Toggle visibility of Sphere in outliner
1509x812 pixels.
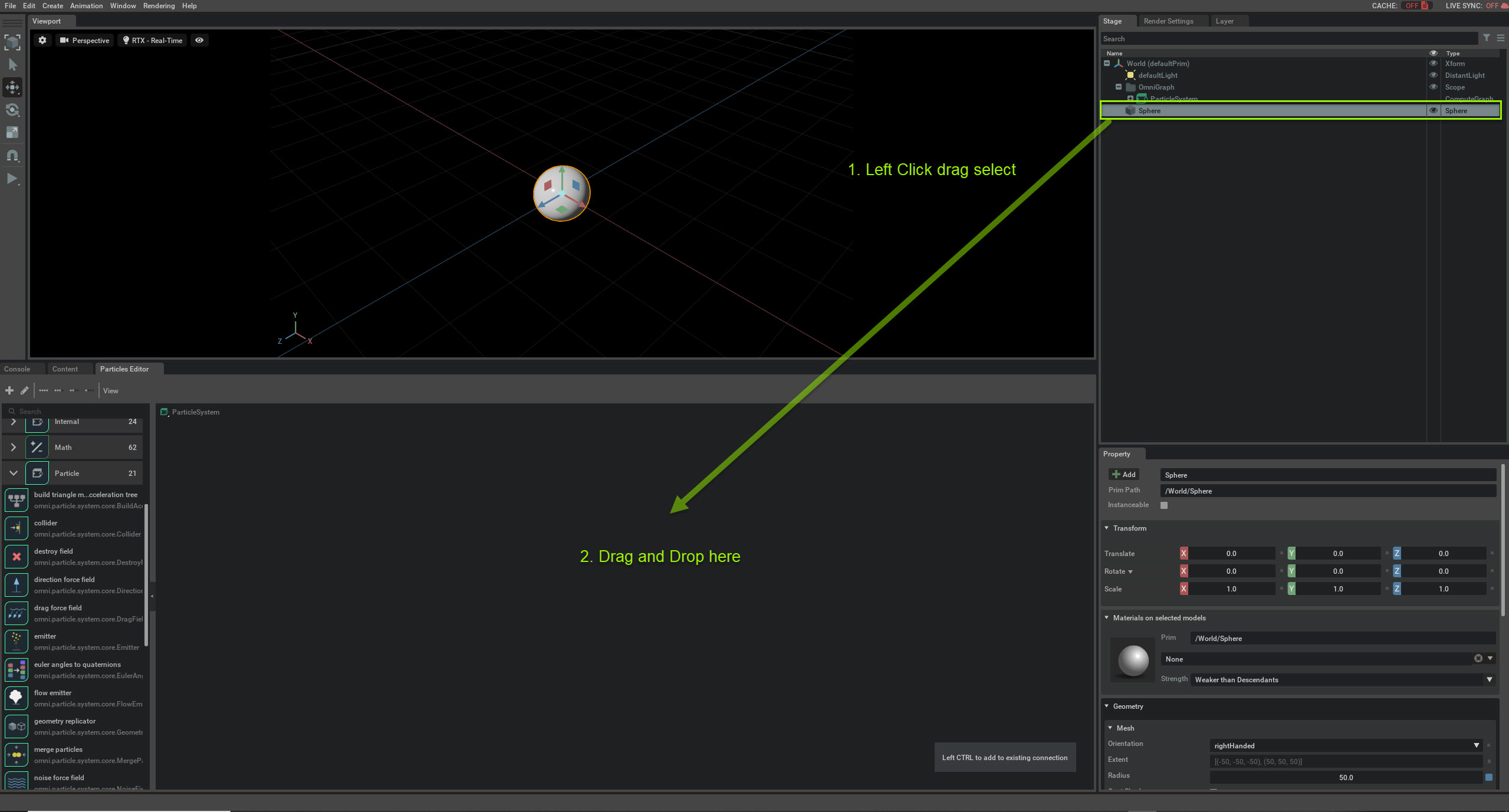coord(1433,110)
